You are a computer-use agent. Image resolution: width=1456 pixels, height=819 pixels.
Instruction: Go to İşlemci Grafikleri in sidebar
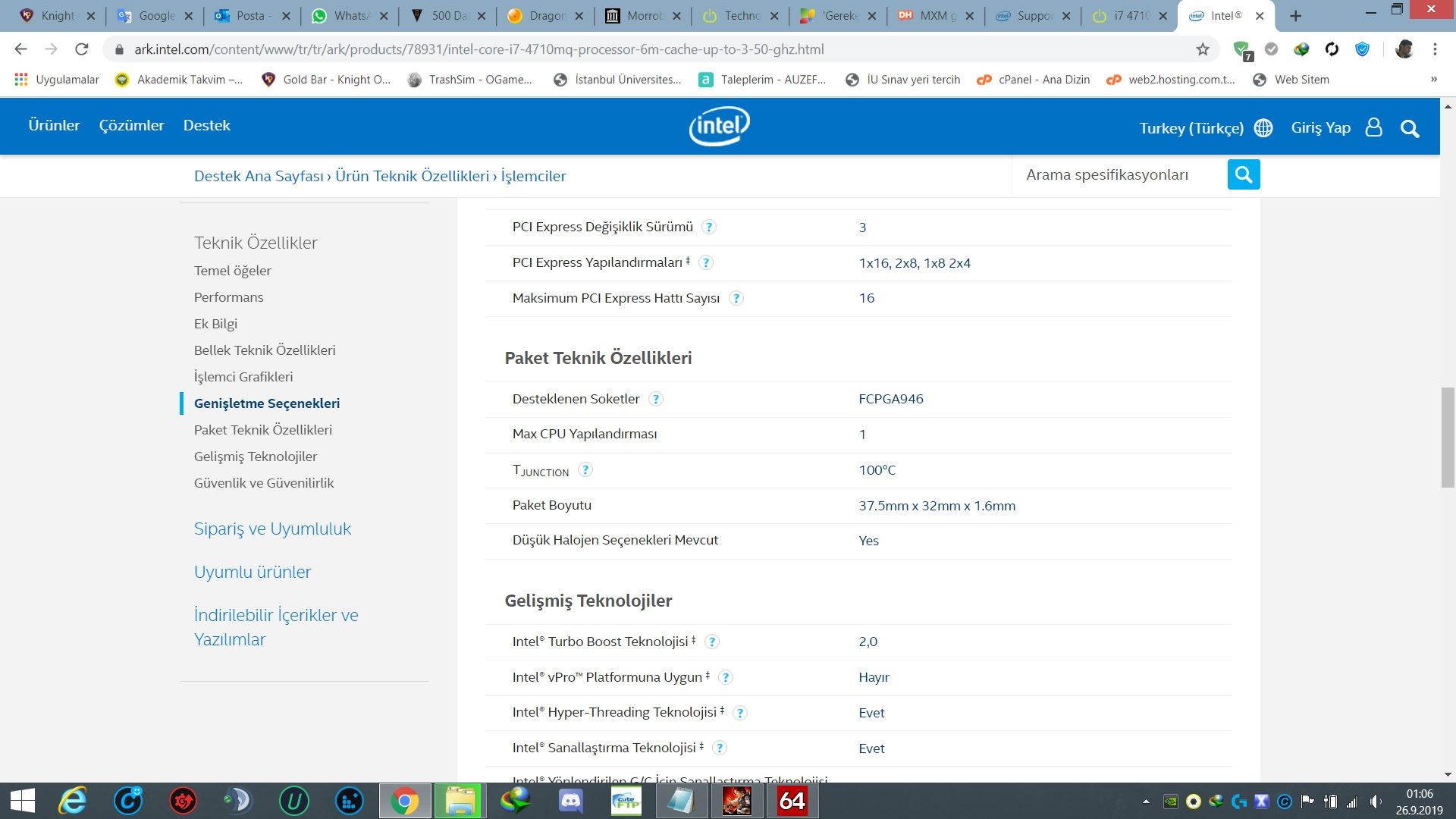[243, 377]
